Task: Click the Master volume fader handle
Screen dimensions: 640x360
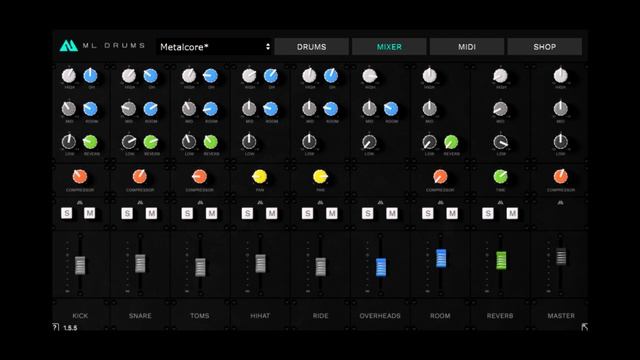Action: point(561,256)
